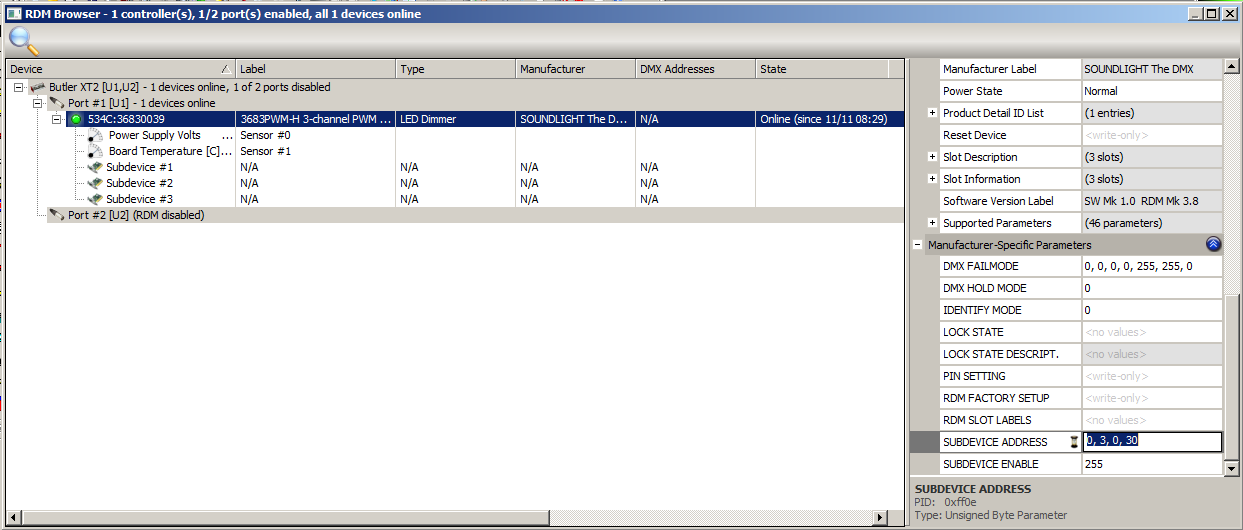The height and width of the screenshot is (530, 1243).
Task: Sort by the DMX Addresses column header
Action: pyautogui.click(x=695, y=69)
